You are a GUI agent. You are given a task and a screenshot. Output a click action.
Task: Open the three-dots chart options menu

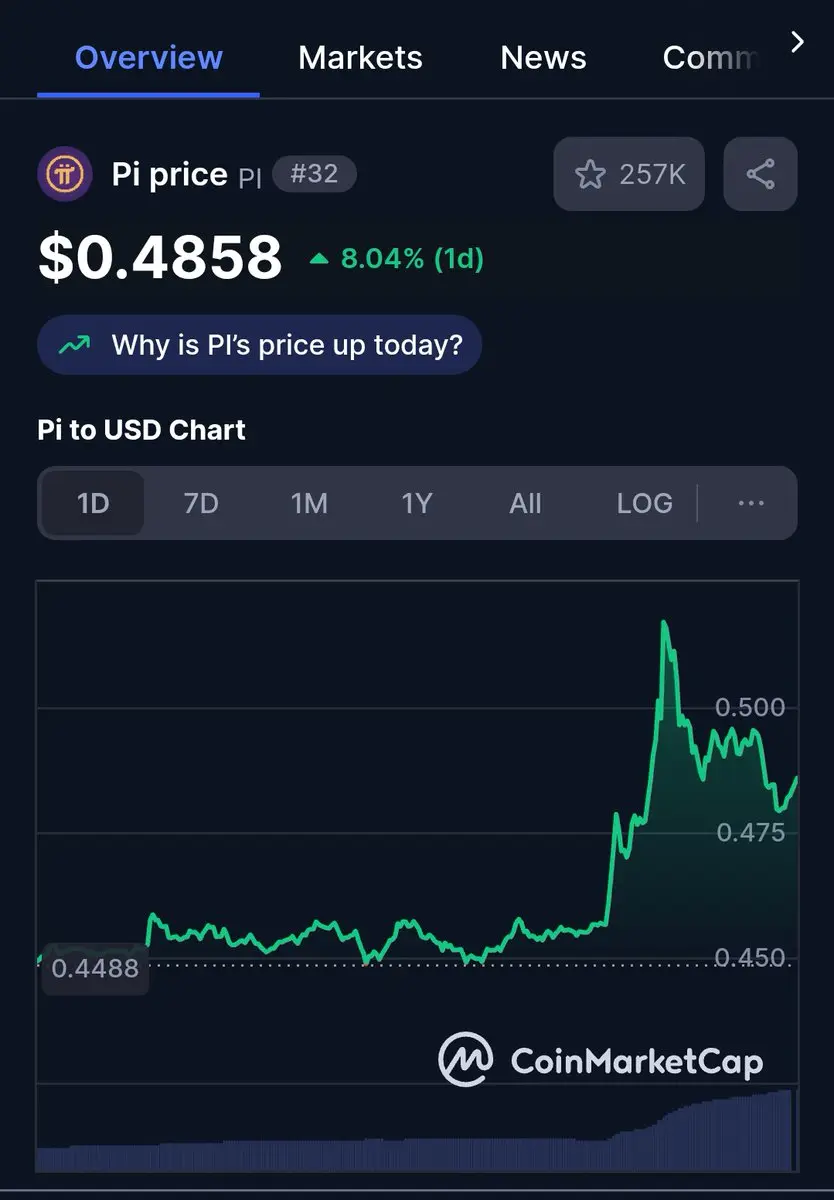point(751,503)
